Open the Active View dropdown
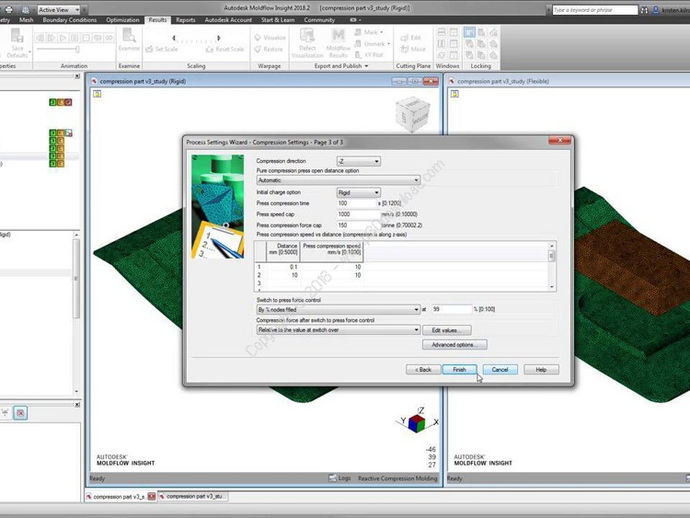Screen dimensions: 690x518 tap(59, 9)
